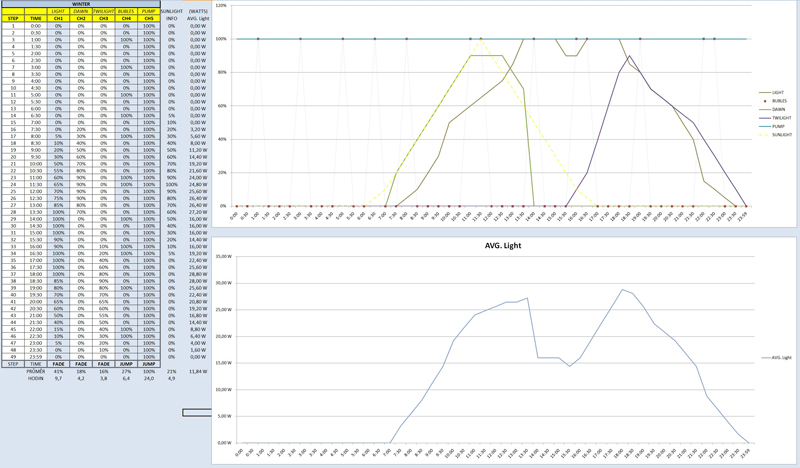Click the STEP header cell

pos(12,18)
